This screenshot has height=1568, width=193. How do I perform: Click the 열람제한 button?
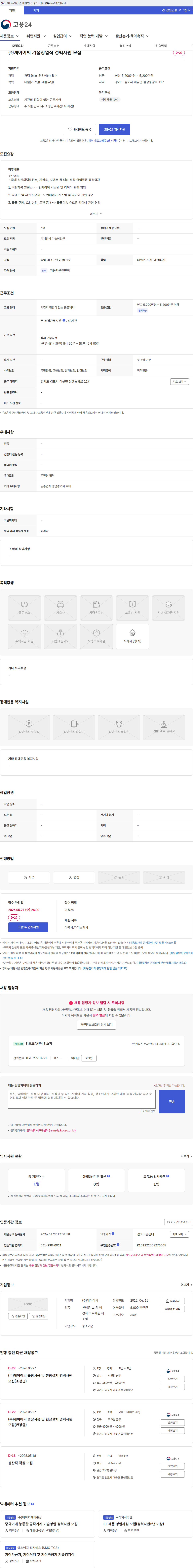tap(38, 1316)
